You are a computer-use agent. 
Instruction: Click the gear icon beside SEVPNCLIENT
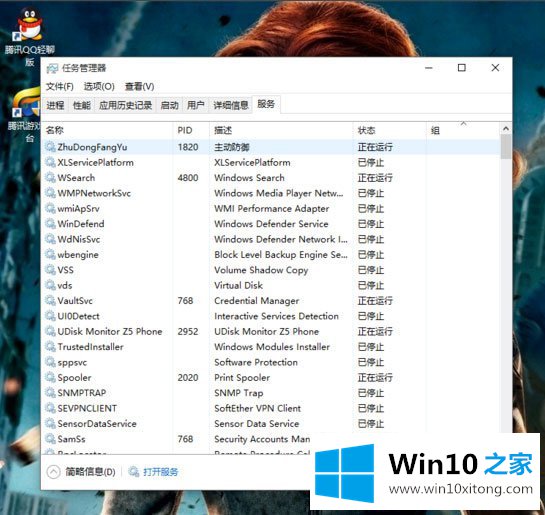point(51,408)
